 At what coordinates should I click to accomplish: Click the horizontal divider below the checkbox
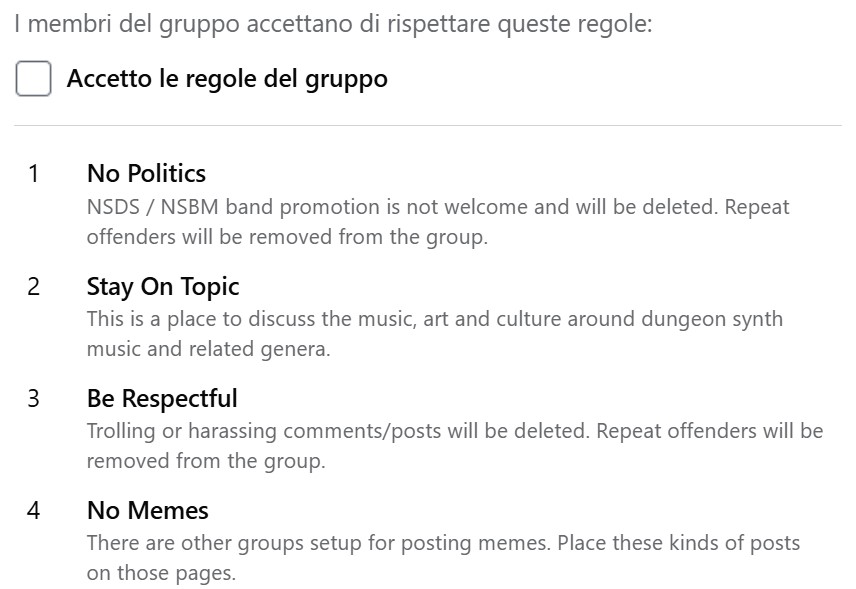tap(428, 126)
